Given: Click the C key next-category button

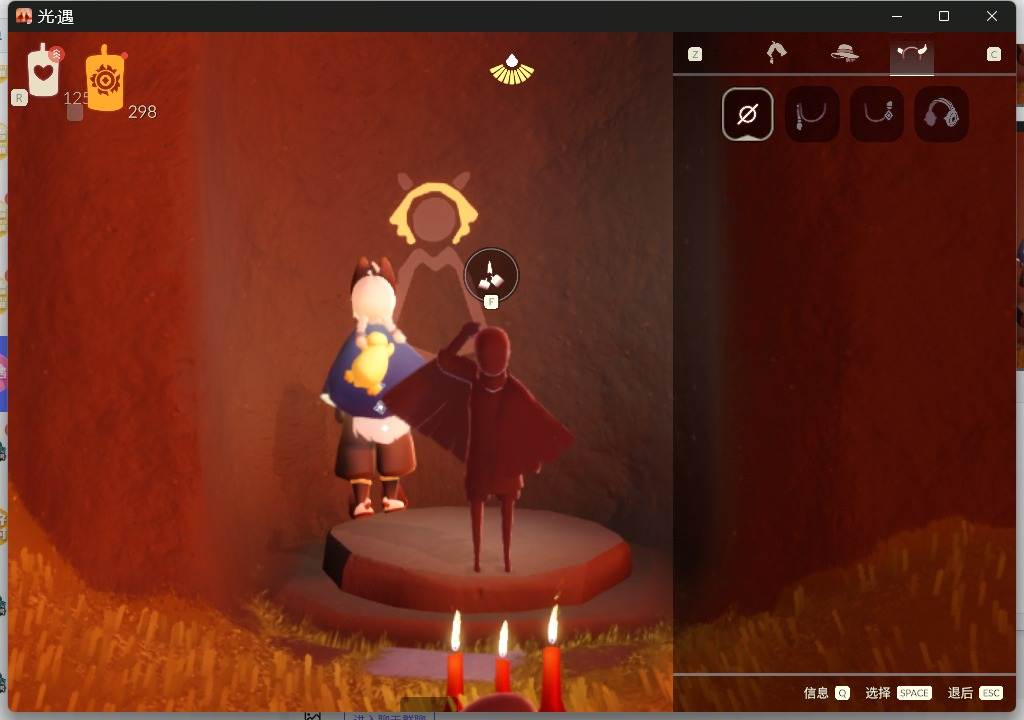Looking at the screenshot, I should point(993,54).
